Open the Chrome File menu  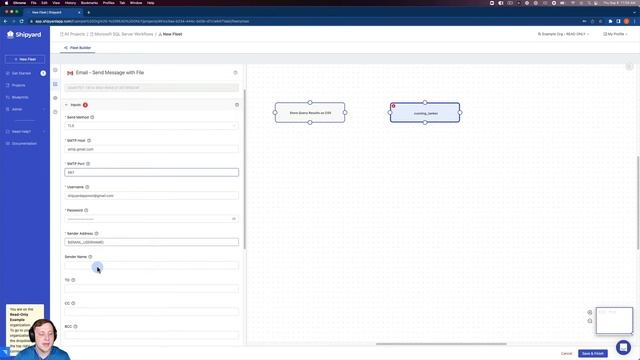[33, 3]
